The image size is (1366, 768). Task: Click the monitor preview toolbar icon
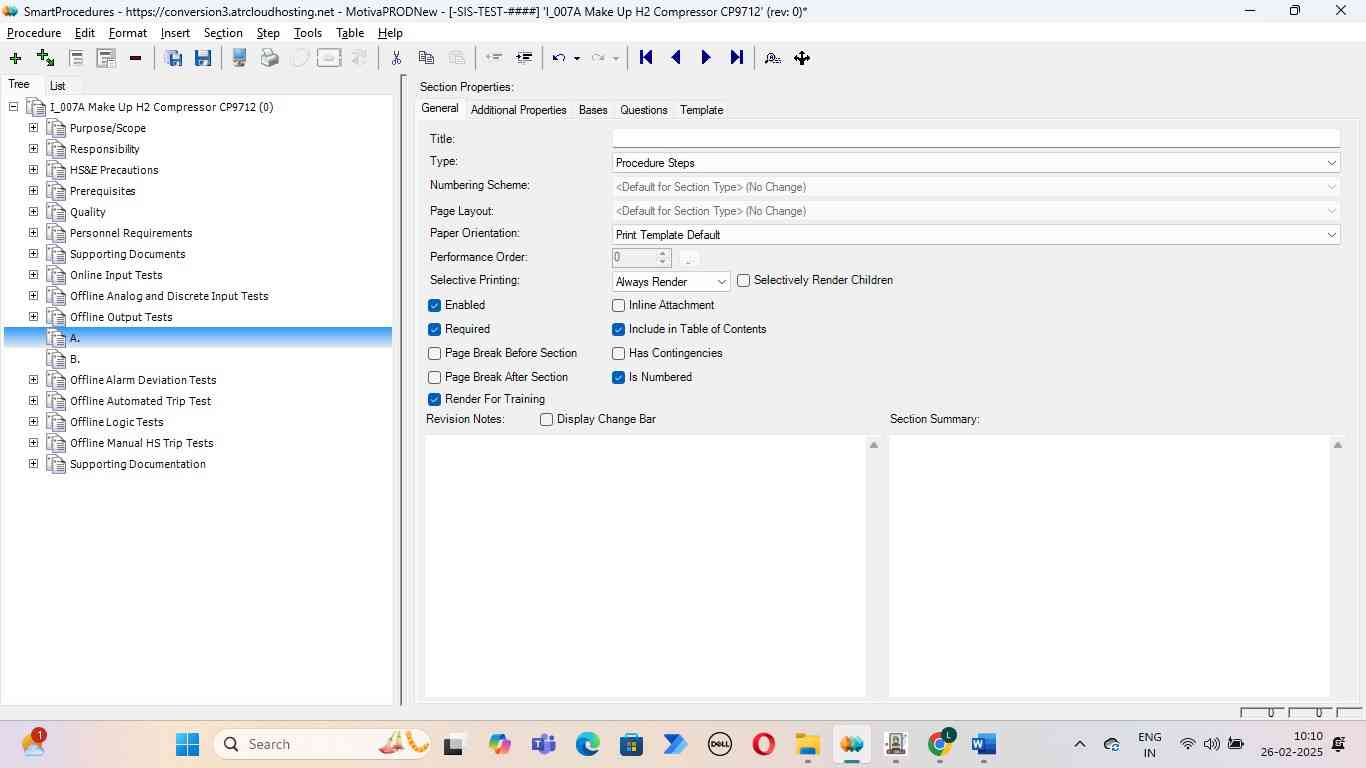click(239, 58)
